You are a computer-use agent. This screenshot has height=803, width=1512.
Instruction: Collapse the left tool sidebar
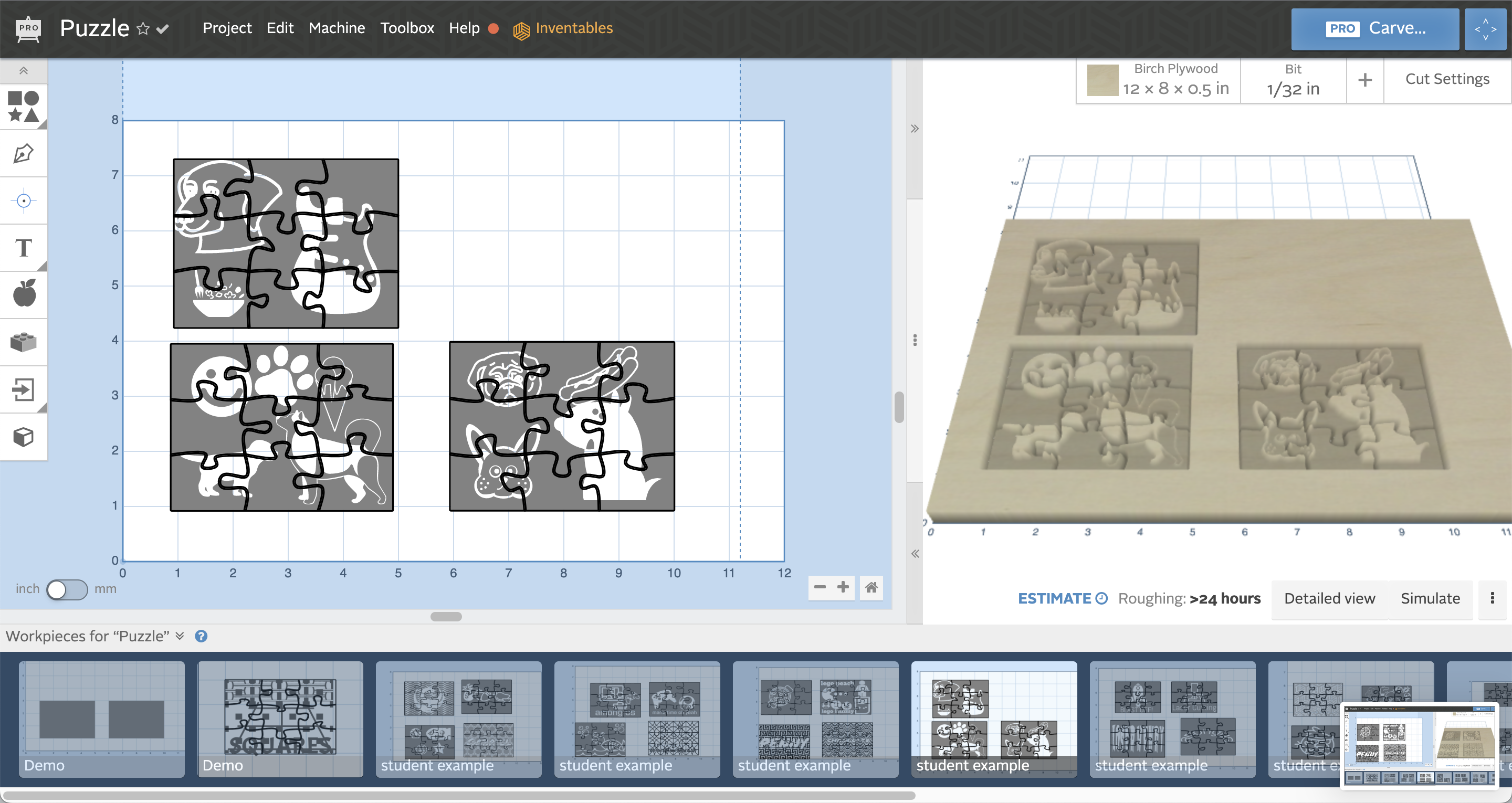click(24, 70)
